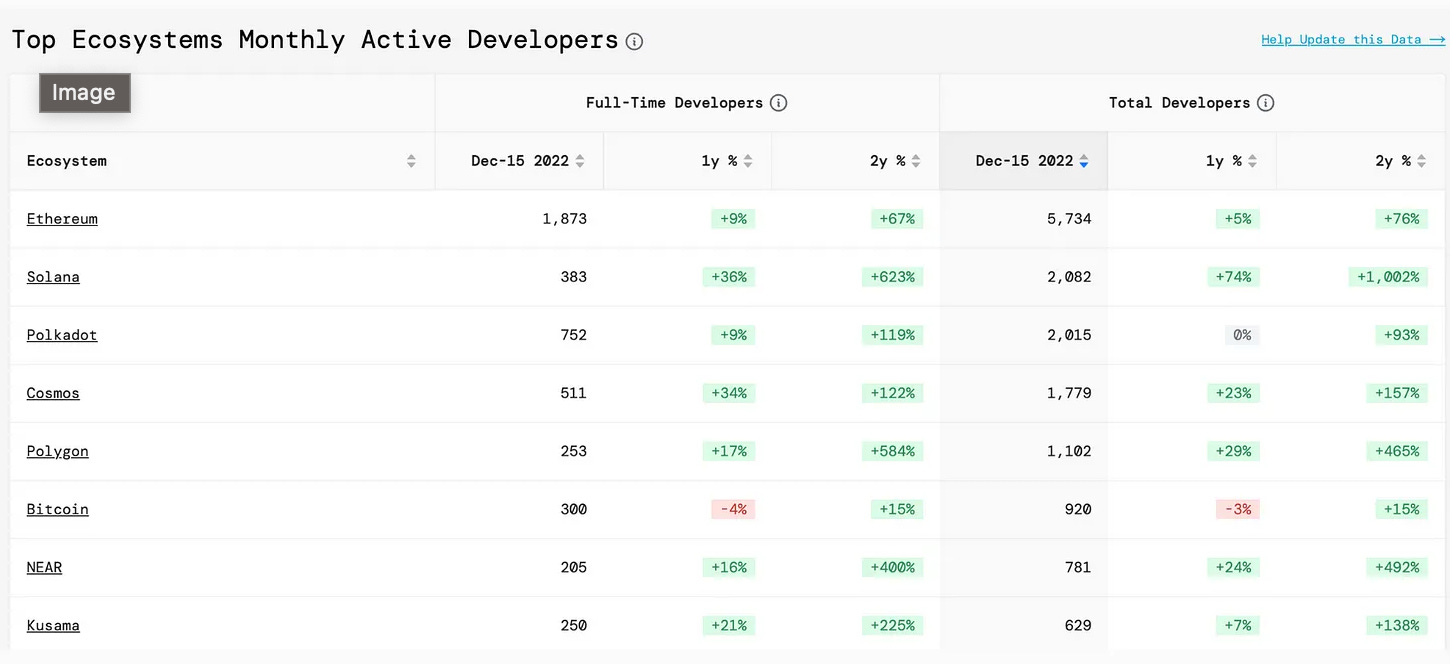The height and width of the screenshot is (664, 1452).
Task: Click Polkadot 0% badge
Action: (x=1242, y=335)
